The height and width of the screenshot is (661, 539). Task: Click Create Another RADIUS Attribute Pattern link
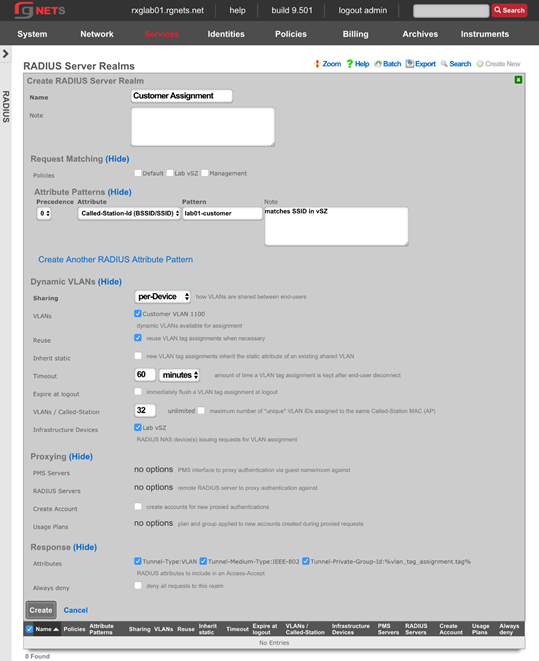click(115, 259)
